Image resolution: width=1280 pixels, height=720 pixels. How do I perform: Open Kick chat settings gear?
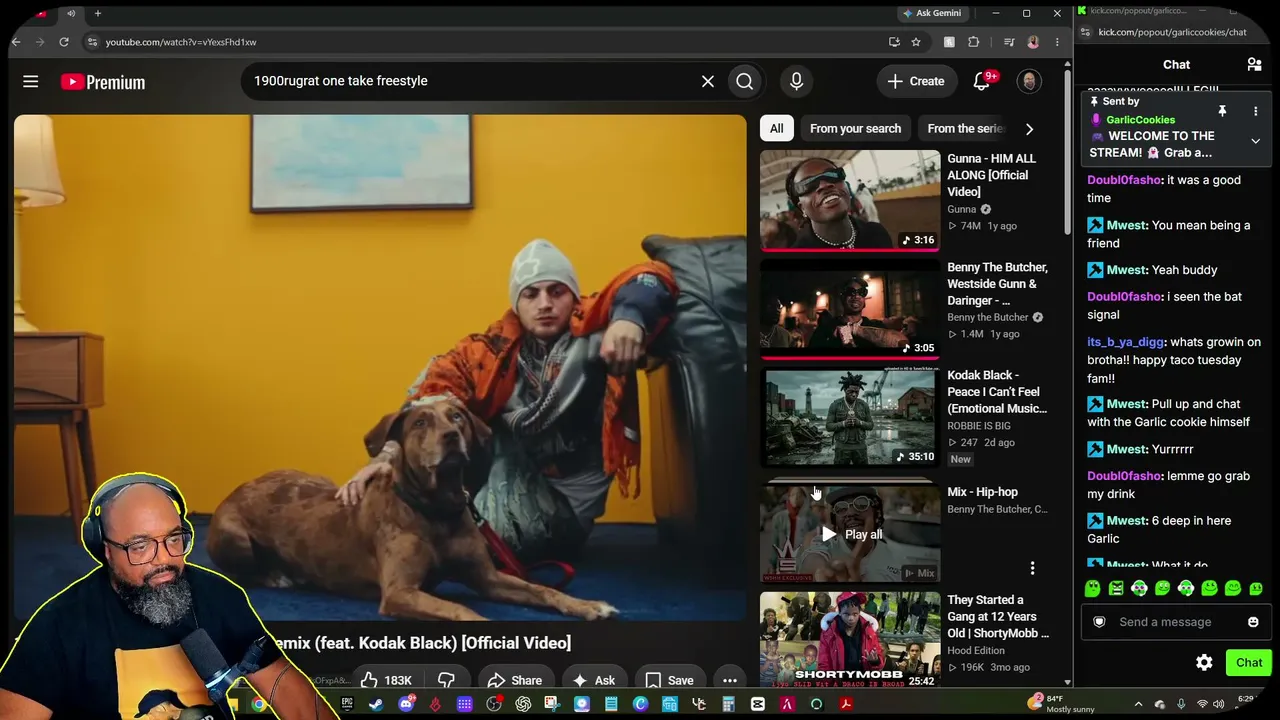tap(1204, 662)
